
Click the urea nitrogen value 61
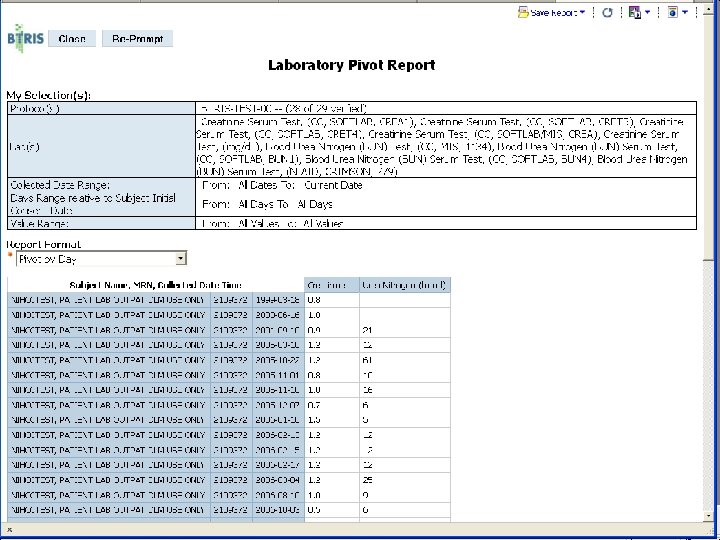coord(367,360)
